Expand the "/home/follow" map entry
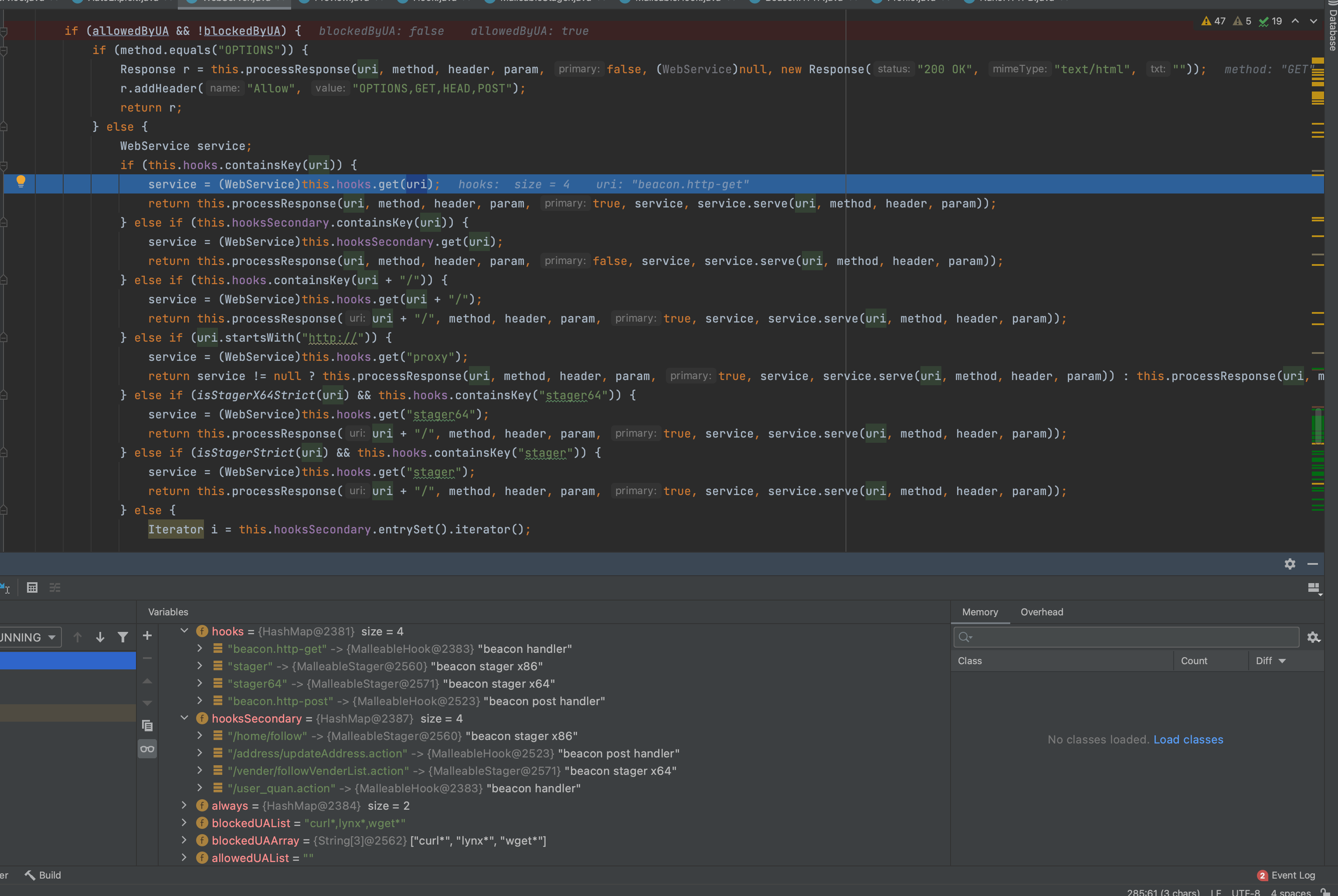1338x896 pixels. tap(199, 736)
